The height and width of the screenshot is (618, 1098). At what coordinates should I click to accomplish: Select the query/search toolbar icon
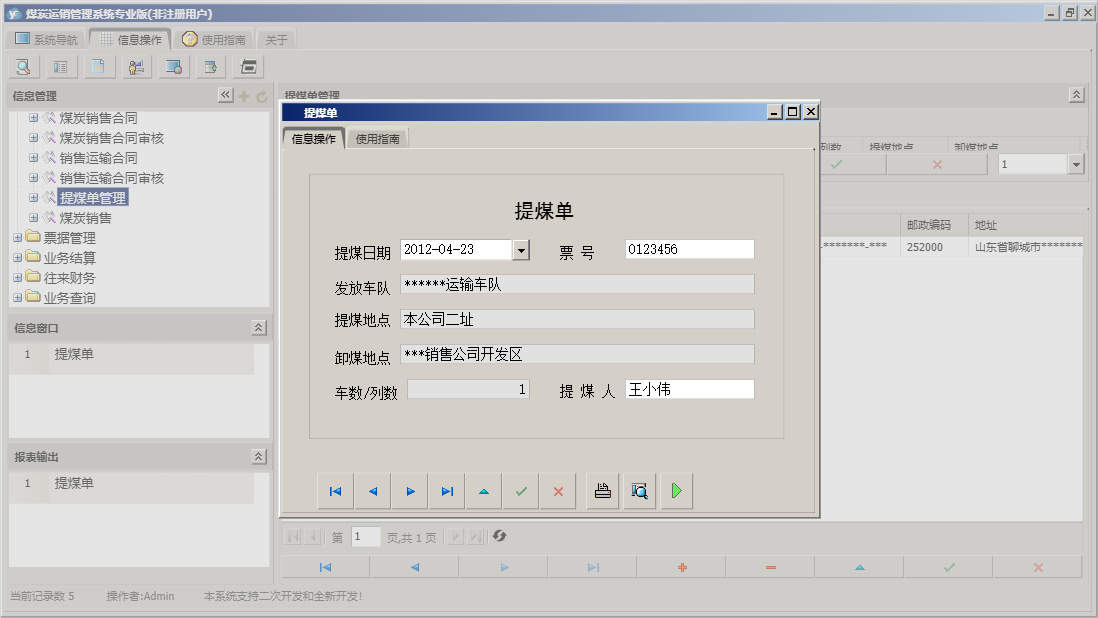[22, 66]
